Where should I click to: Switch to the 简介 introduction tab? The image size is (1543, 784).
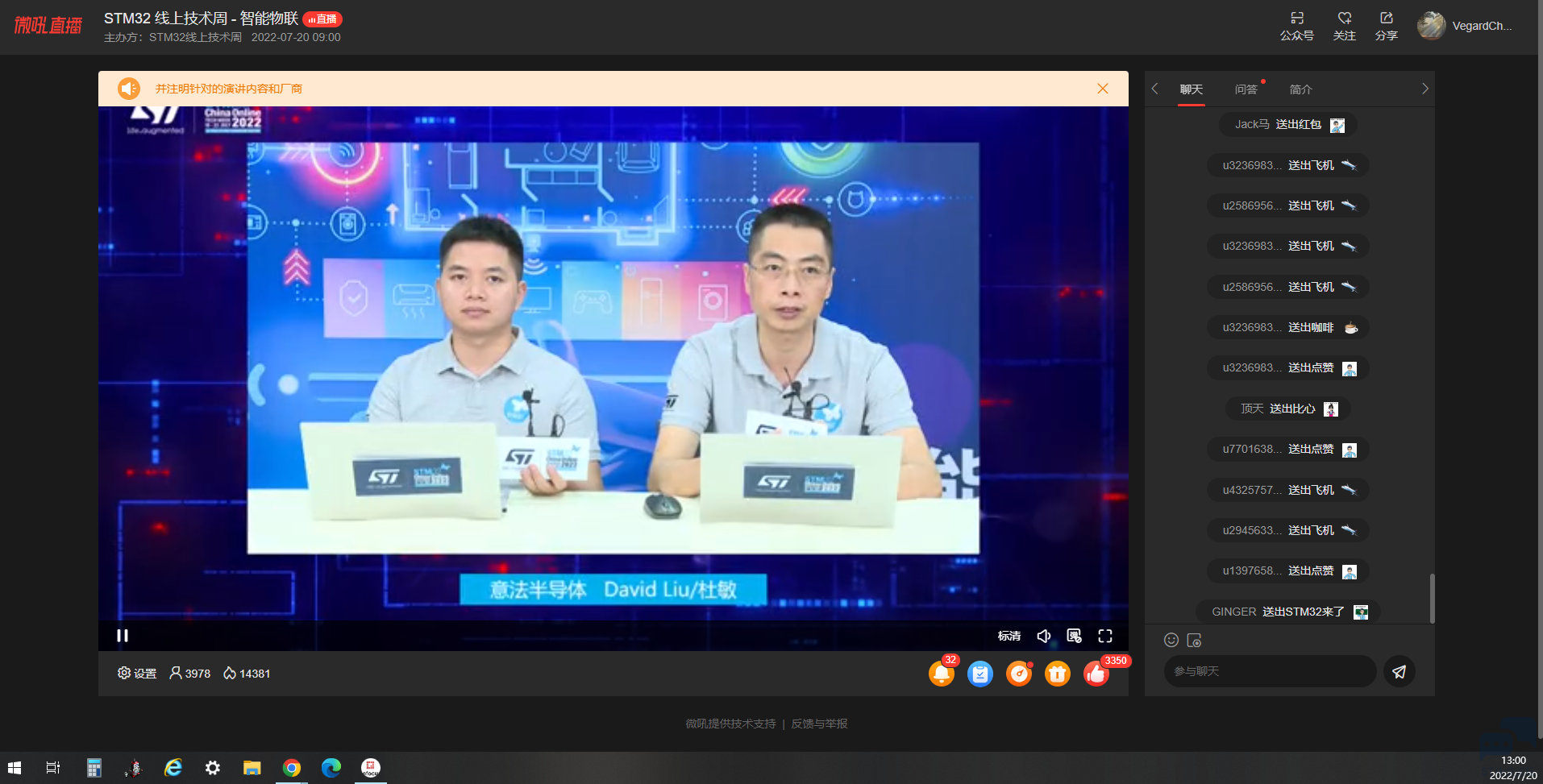click(1301, 89)
